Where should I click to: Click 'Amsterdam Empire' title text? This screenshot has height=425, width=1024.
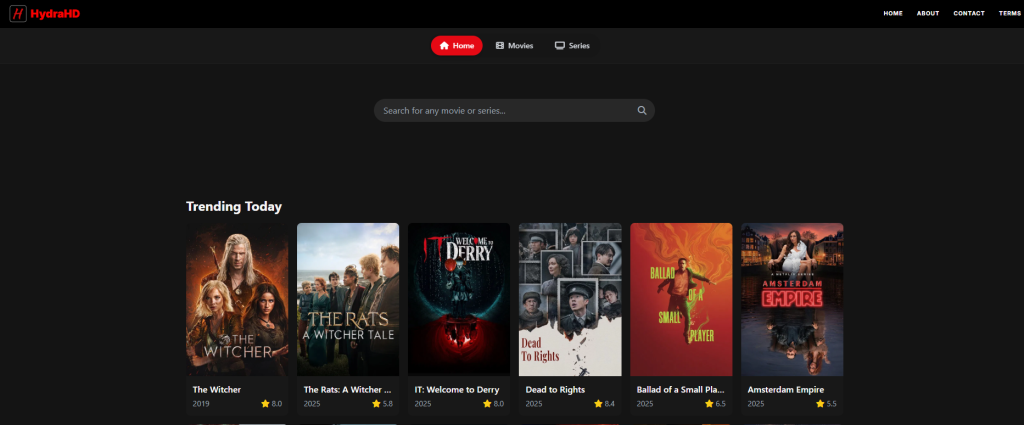click(x=786, y=390)
